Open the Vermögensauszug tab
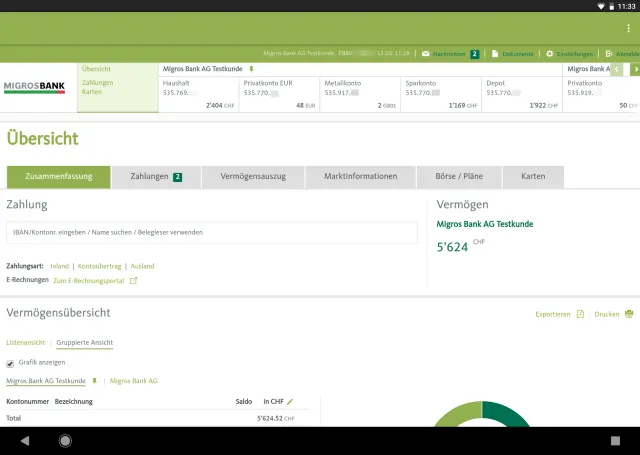 [x=253, y=177]
